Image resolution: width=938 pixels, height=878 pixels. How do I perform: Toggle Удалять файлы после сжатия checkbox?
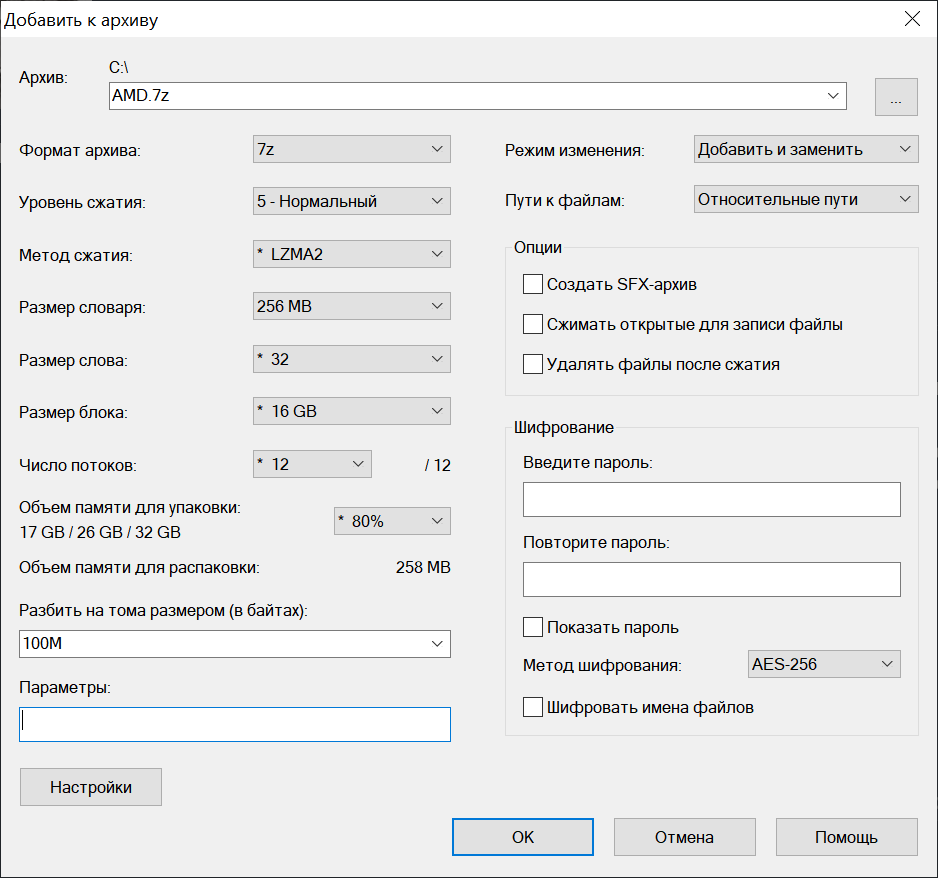(533, 365)
